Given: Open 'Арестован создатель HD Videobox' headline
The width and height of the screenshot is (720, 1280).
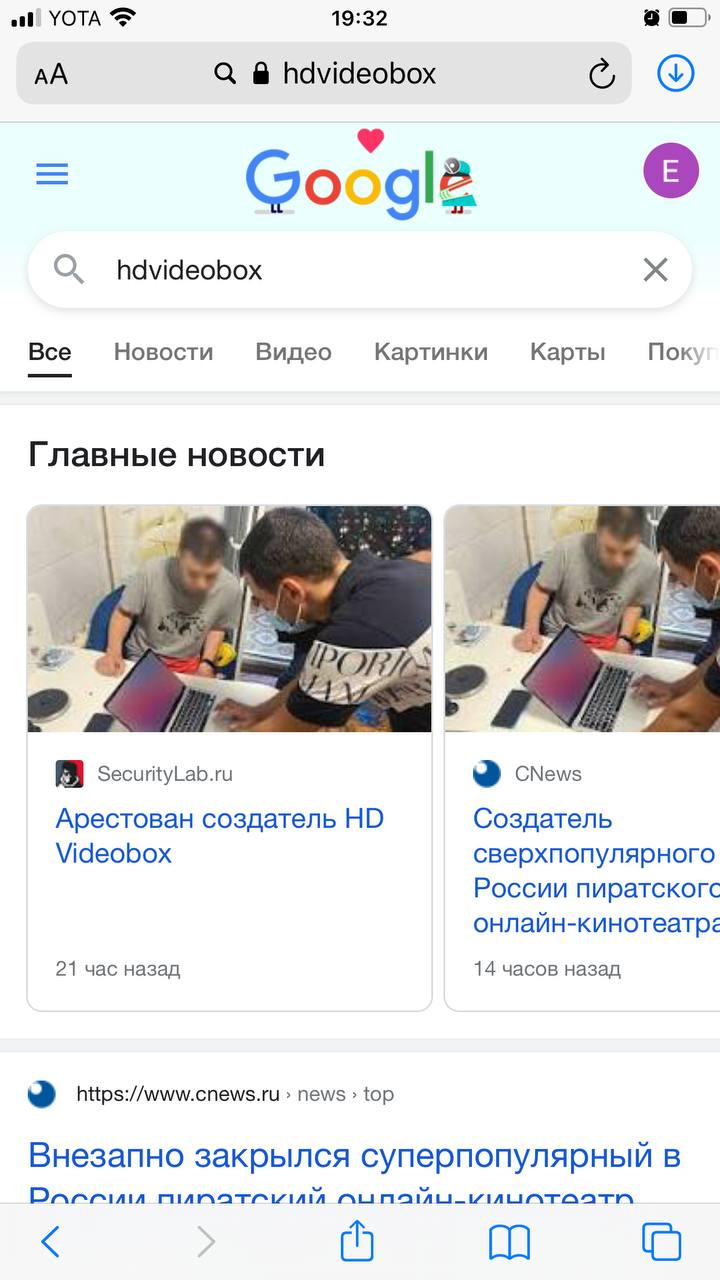Looking at the screenshot, I should pyautogui.click(x=220, y=836).
